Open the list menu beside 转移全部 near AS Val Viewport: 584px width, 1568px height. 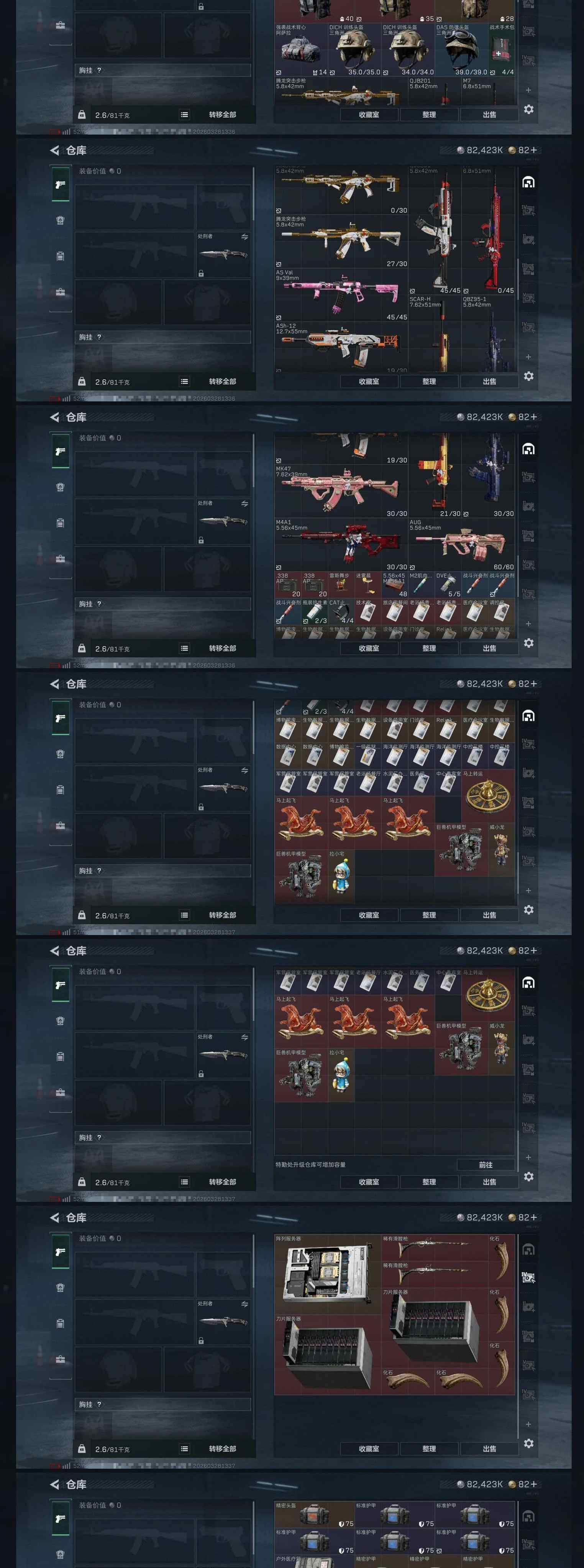(x=184, y=381)
